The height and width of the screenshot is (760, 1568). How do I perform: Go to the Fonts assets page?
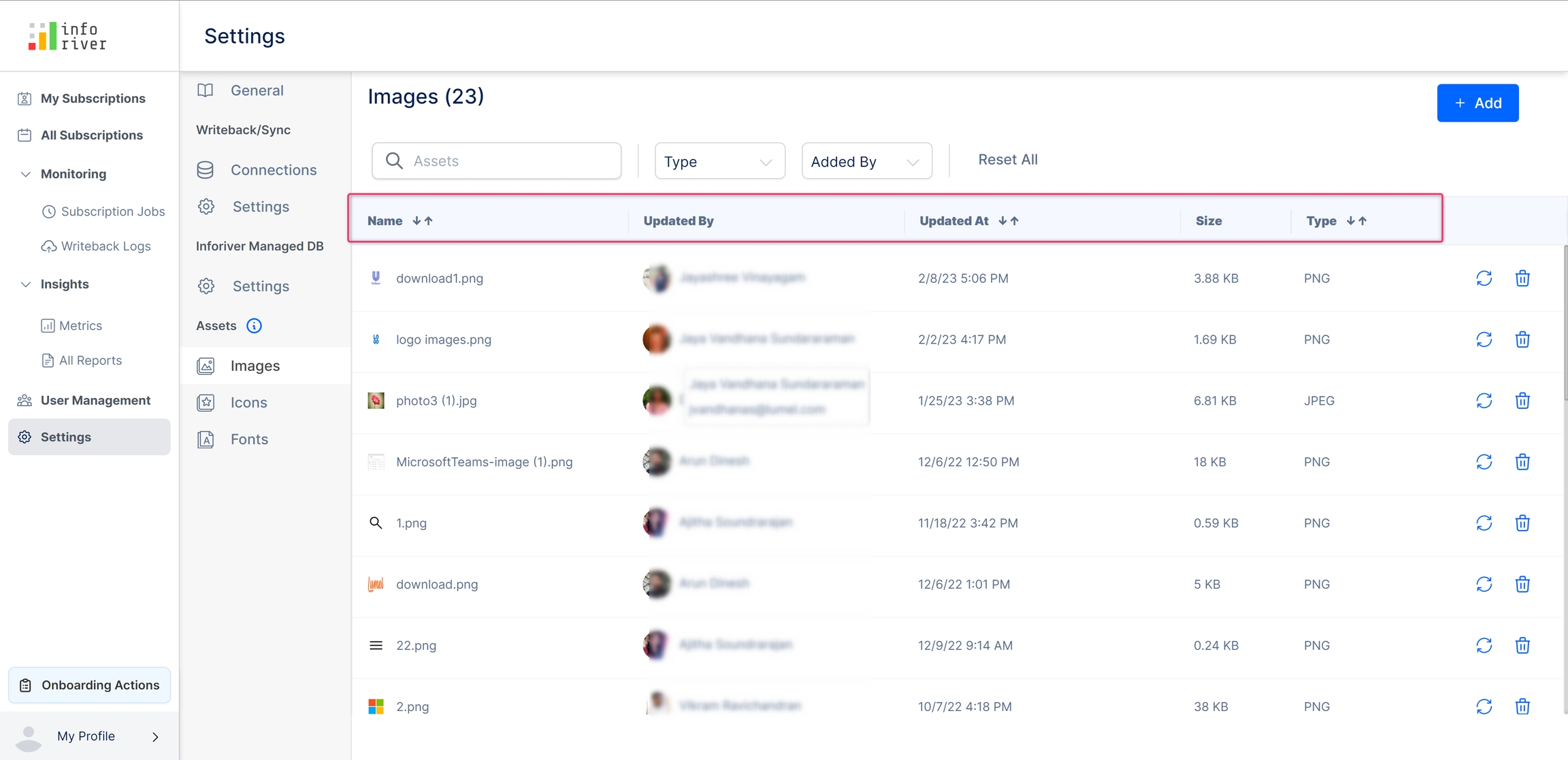(249, 440)
